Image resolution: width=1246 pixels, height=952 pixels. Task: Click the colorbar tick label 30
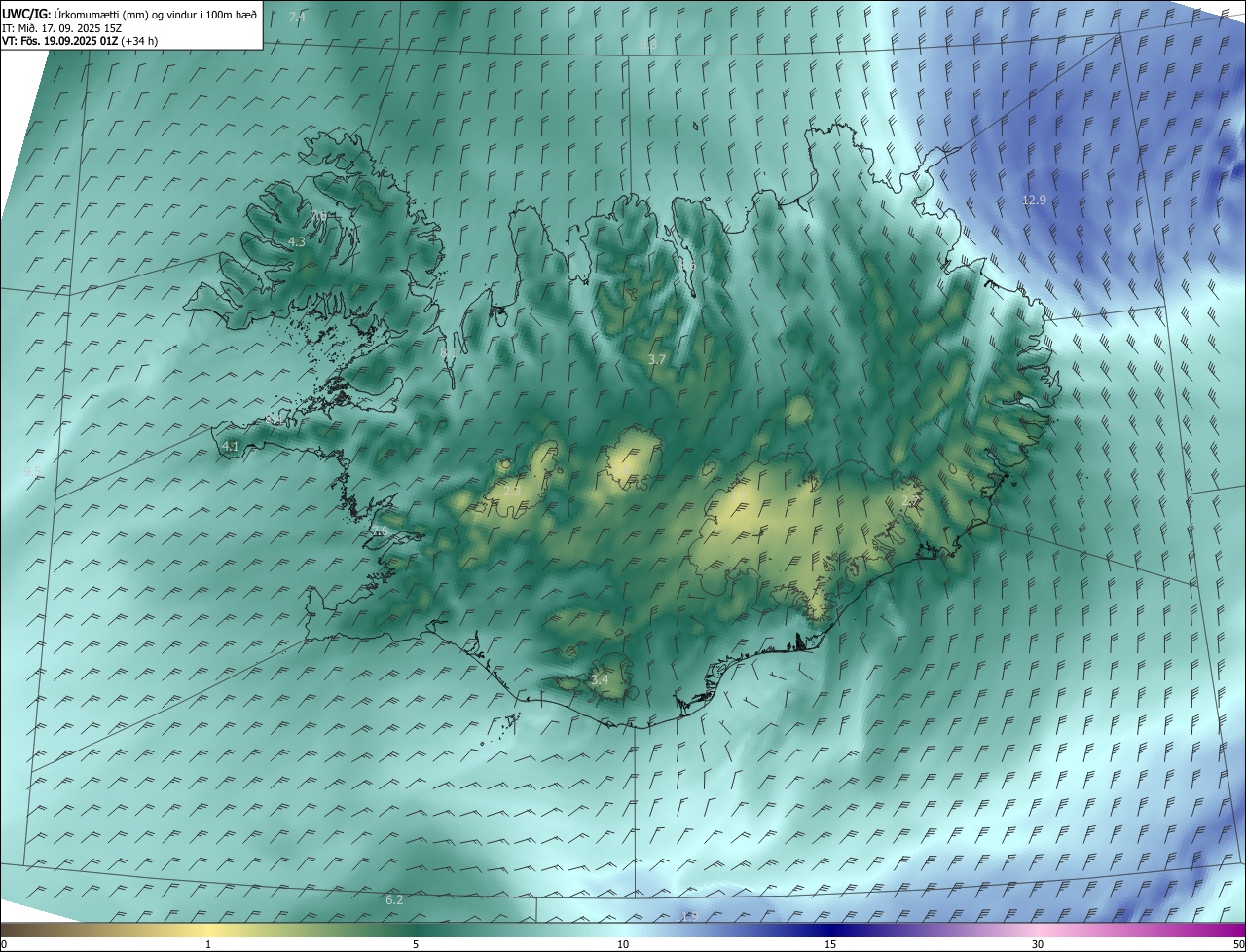pyautogui.click(x=1038, y=944)
